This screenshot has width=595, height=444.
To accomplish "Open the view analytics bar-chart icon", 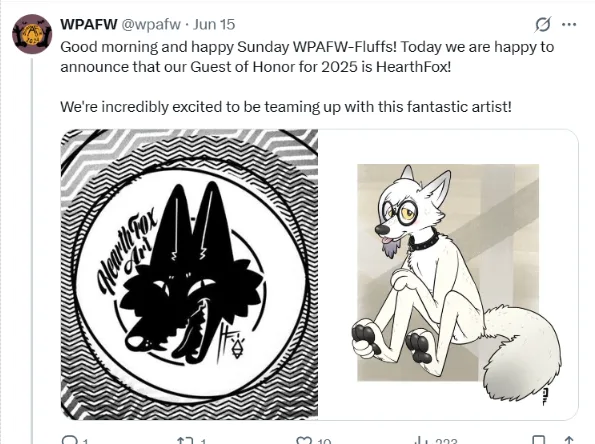I will coord(422,440).
